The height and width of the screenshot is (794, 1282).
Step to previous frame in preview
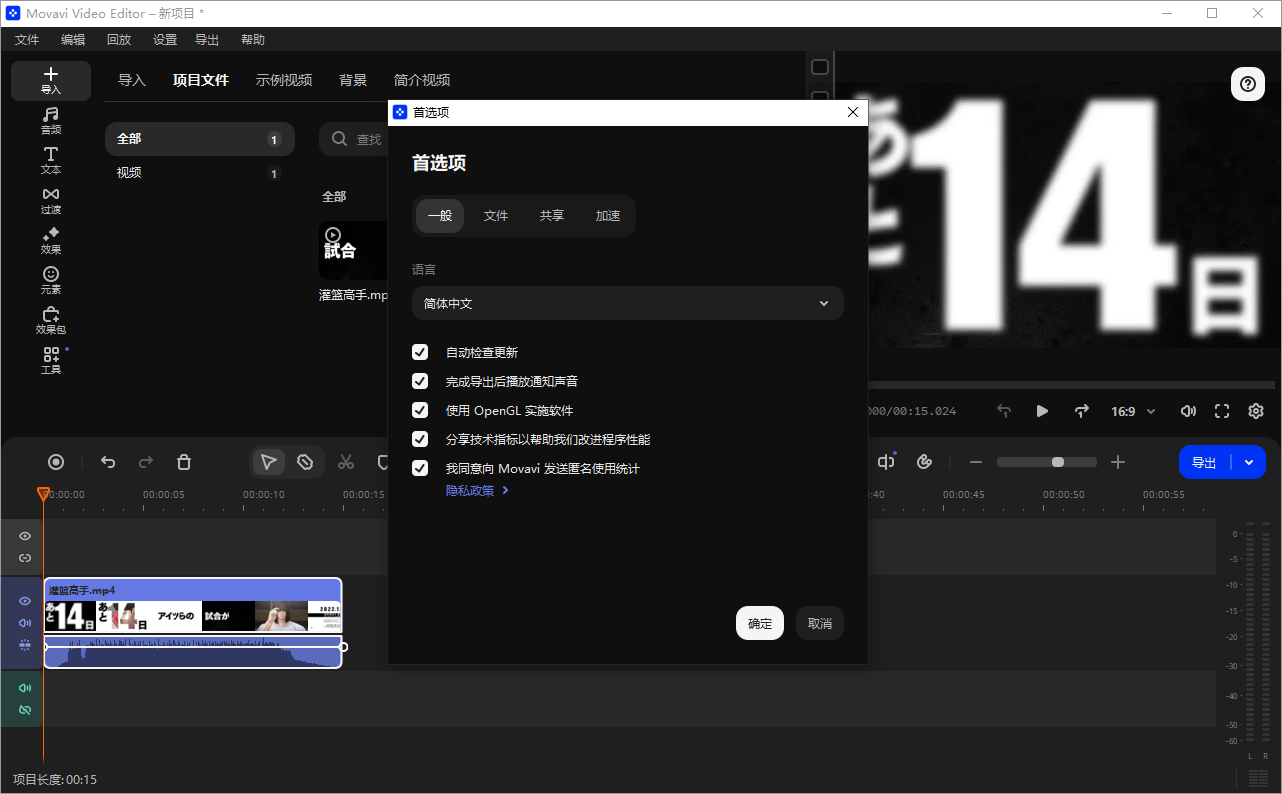(x=1004, y=411)
